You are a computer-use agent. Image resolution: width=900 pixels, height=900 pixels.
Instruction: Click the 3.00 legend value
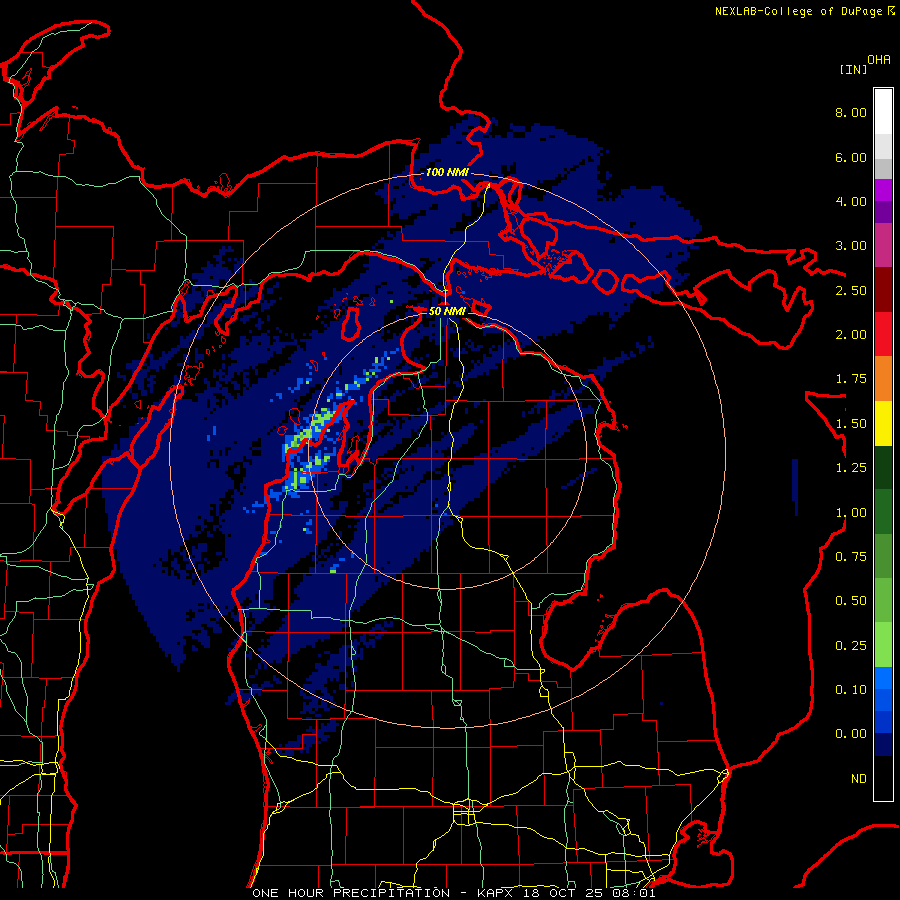851,246
